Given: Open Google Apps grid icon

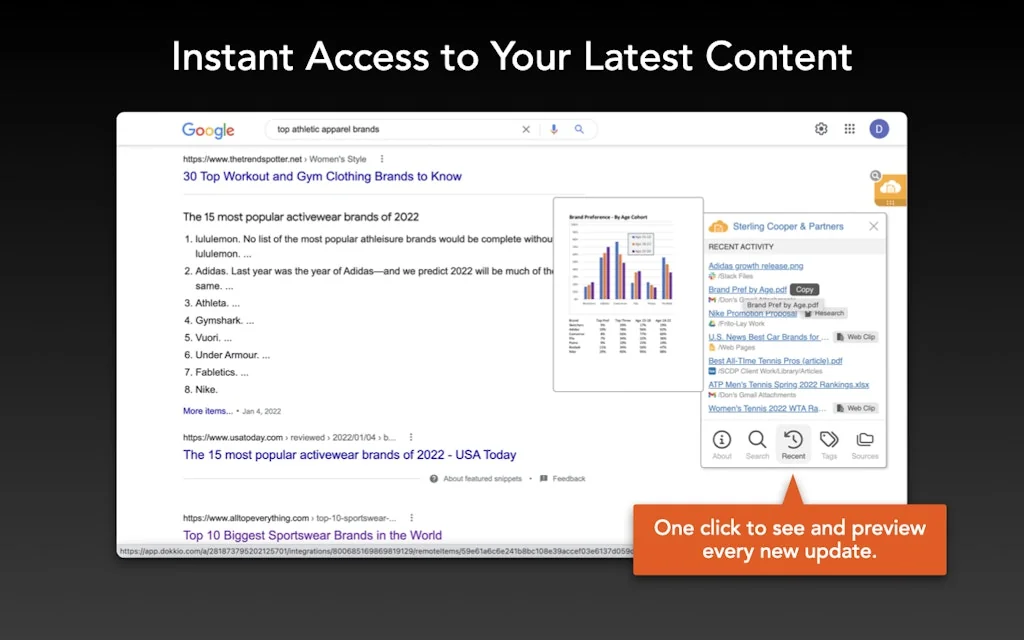Looking at the screenshot, I should pos(850,129).
